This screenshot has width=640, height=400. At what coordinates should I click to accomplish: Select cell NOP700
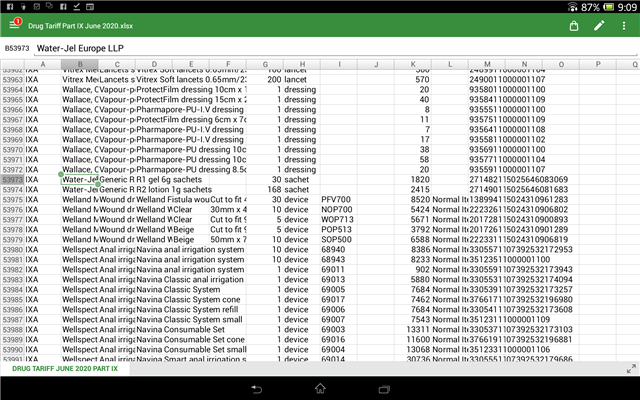pos(339,209)
